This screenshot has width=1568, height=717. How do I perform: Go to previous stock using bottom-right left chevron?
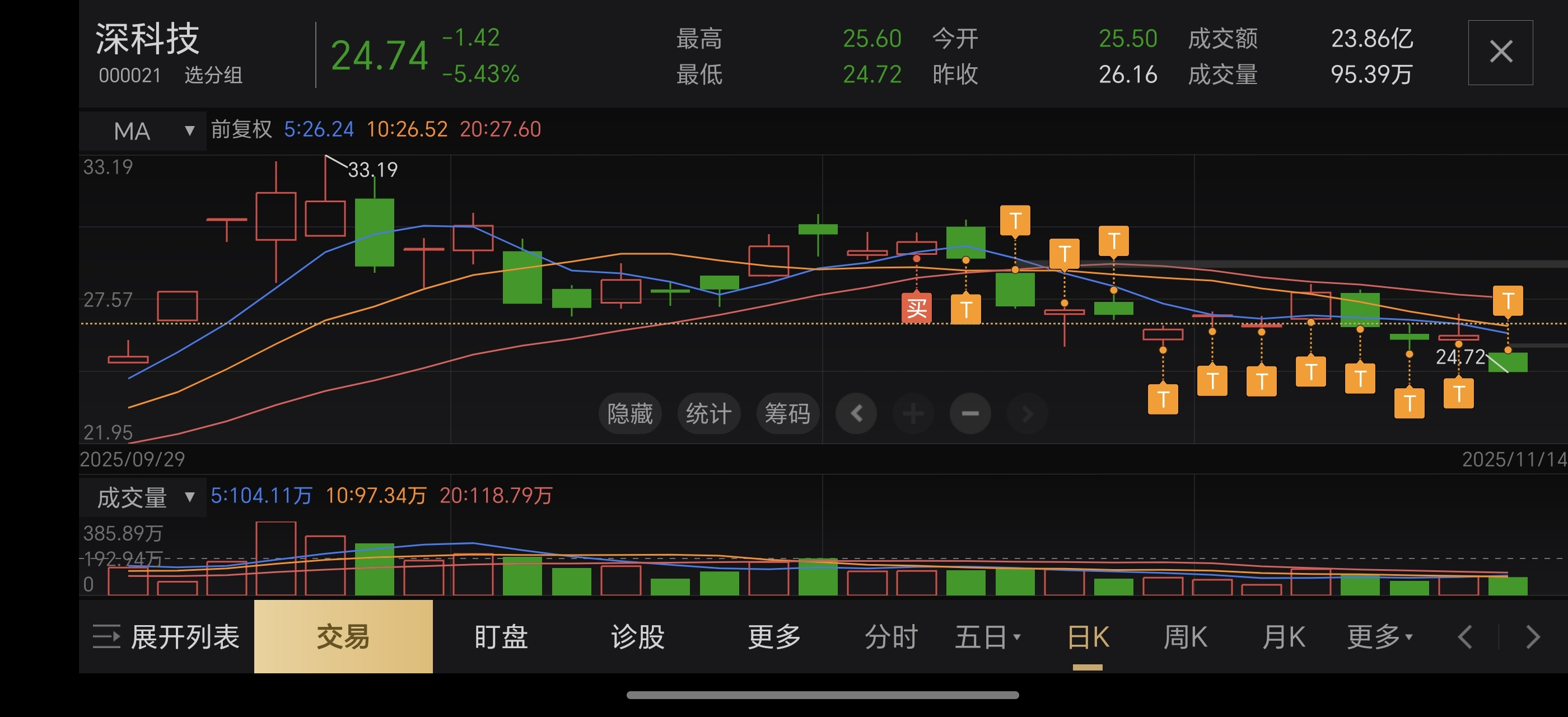click(x=1464, y=637)
